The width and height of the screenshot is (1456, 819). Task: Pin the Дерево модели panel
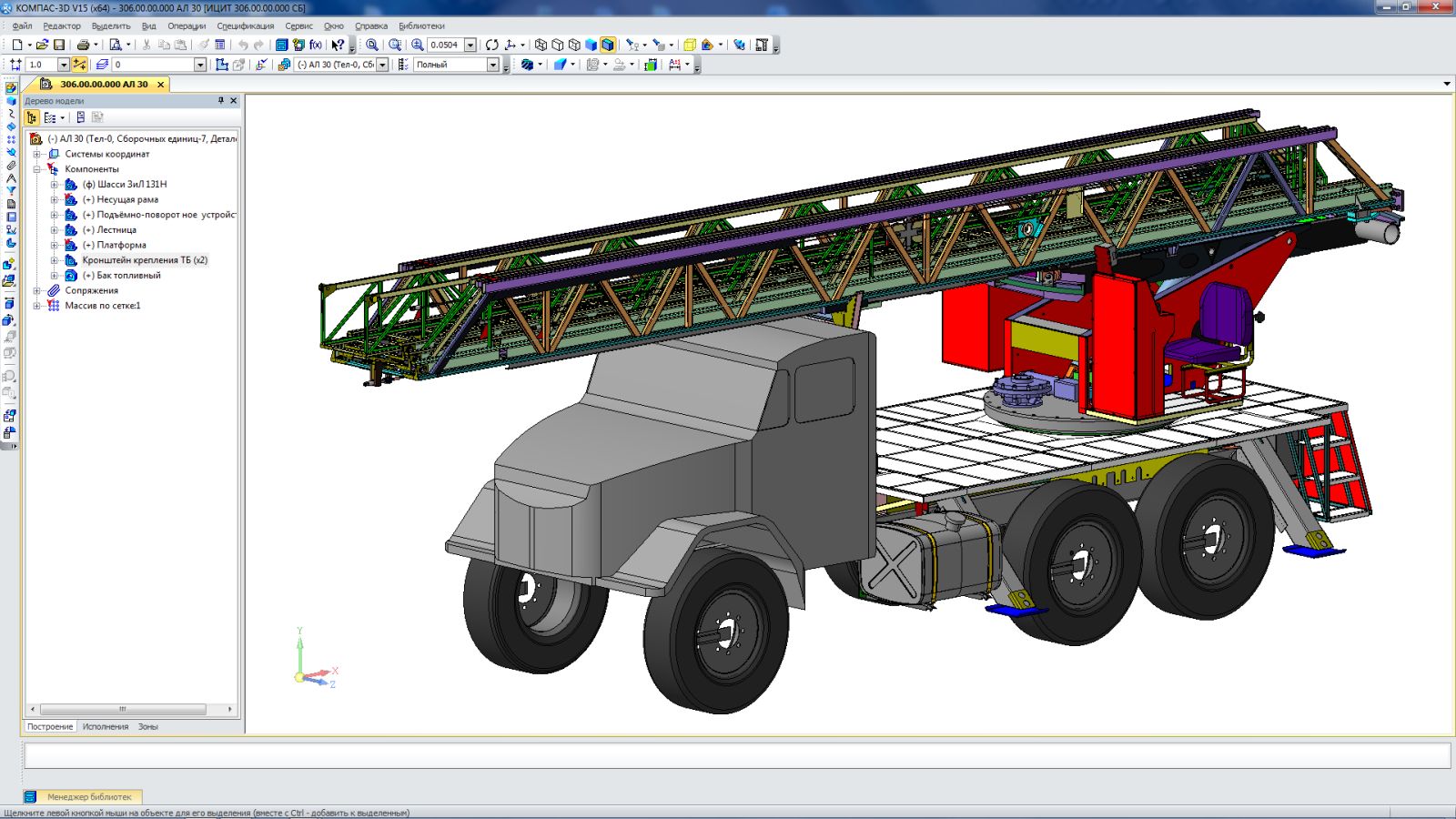point(220,101)
